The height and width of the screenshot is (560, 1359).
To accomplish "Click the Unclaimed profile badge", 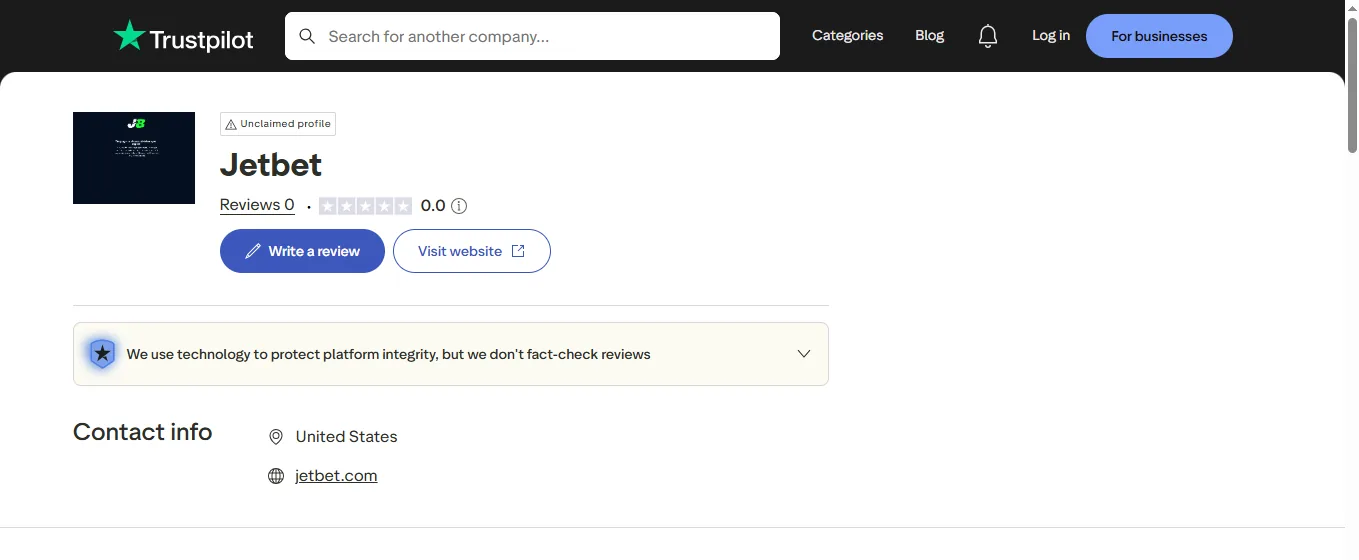I will point(278,124).
